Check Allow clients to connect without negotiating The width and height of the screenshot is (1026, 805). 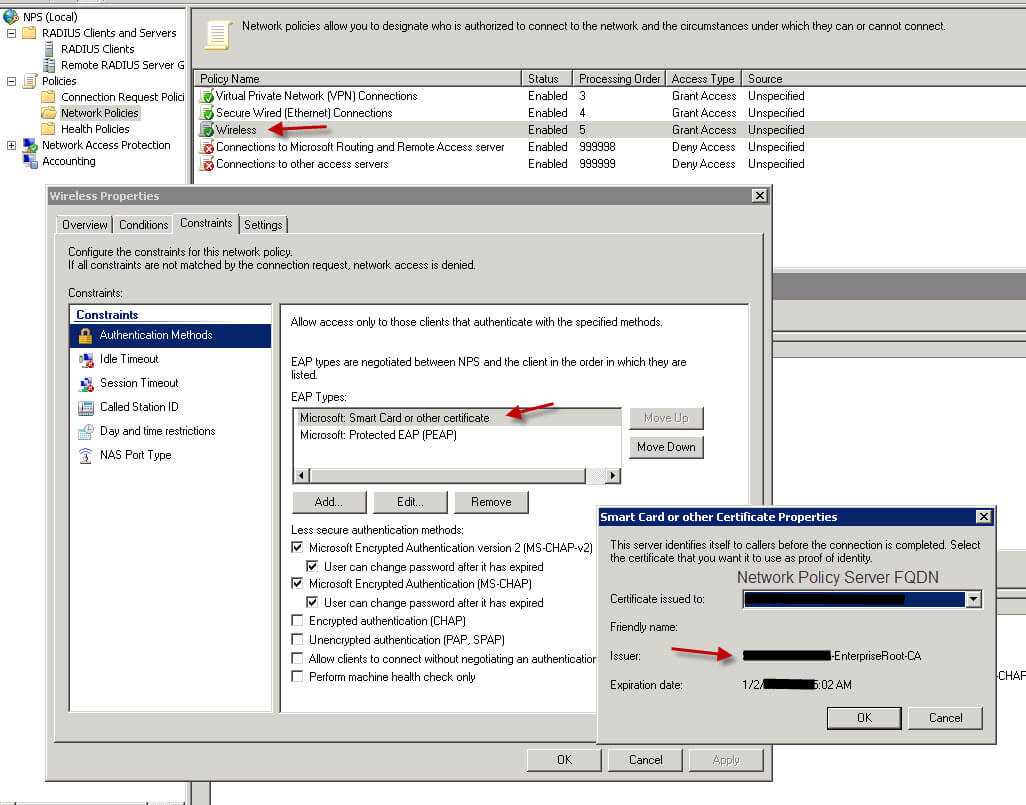297,658
